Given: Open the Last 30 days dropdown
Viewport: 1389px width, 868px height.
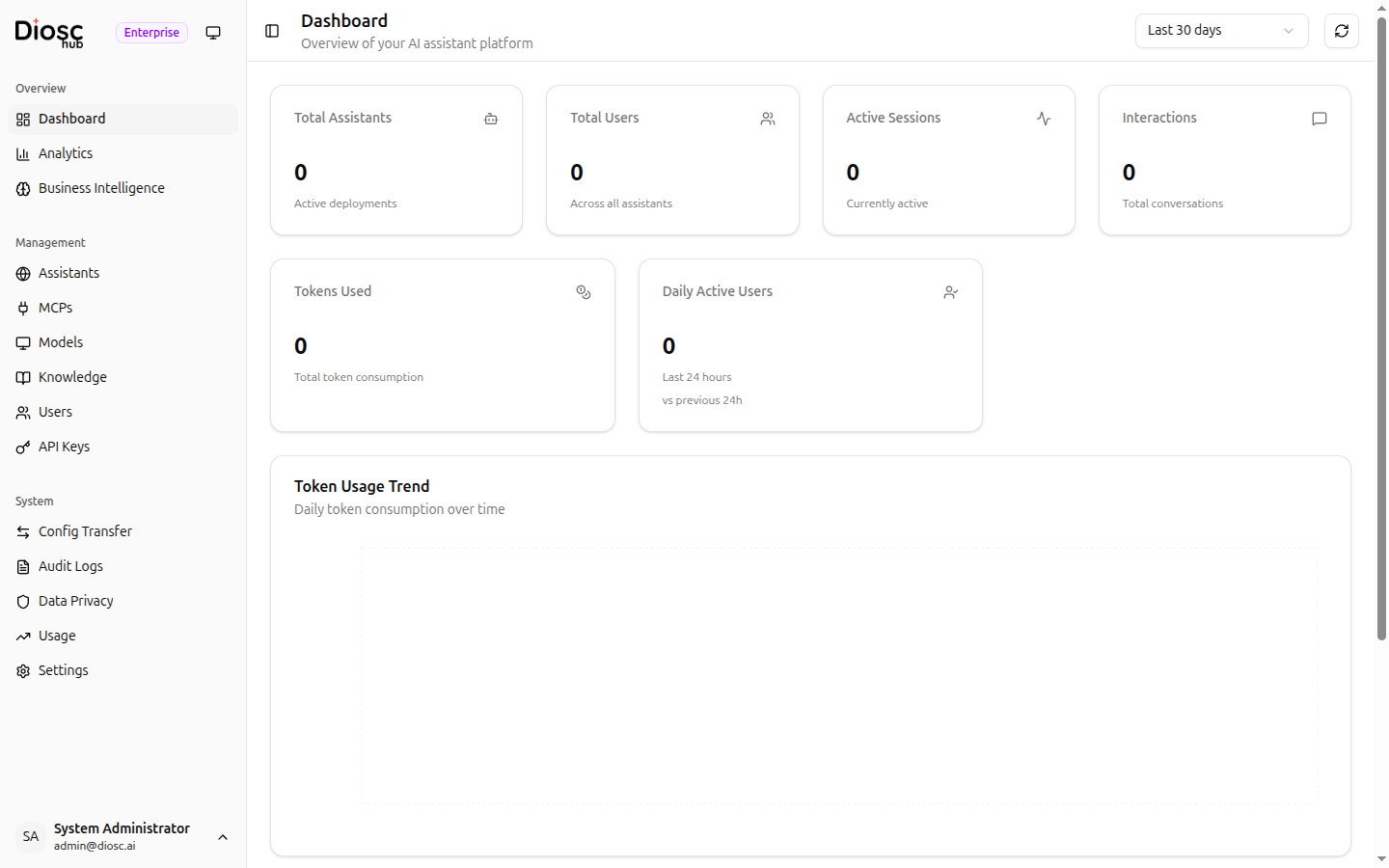Looking at the screenshot, I should click(1221, 31).
